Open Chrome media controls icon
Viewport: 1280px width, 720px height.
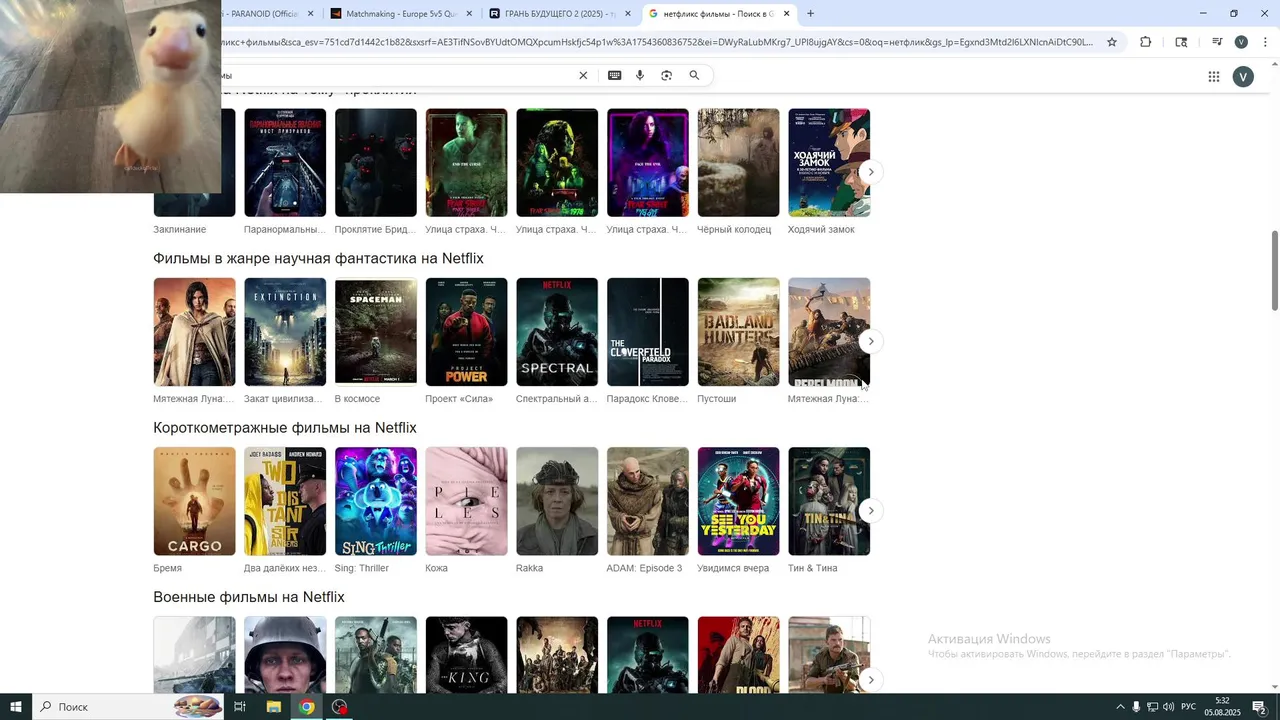1217,42
